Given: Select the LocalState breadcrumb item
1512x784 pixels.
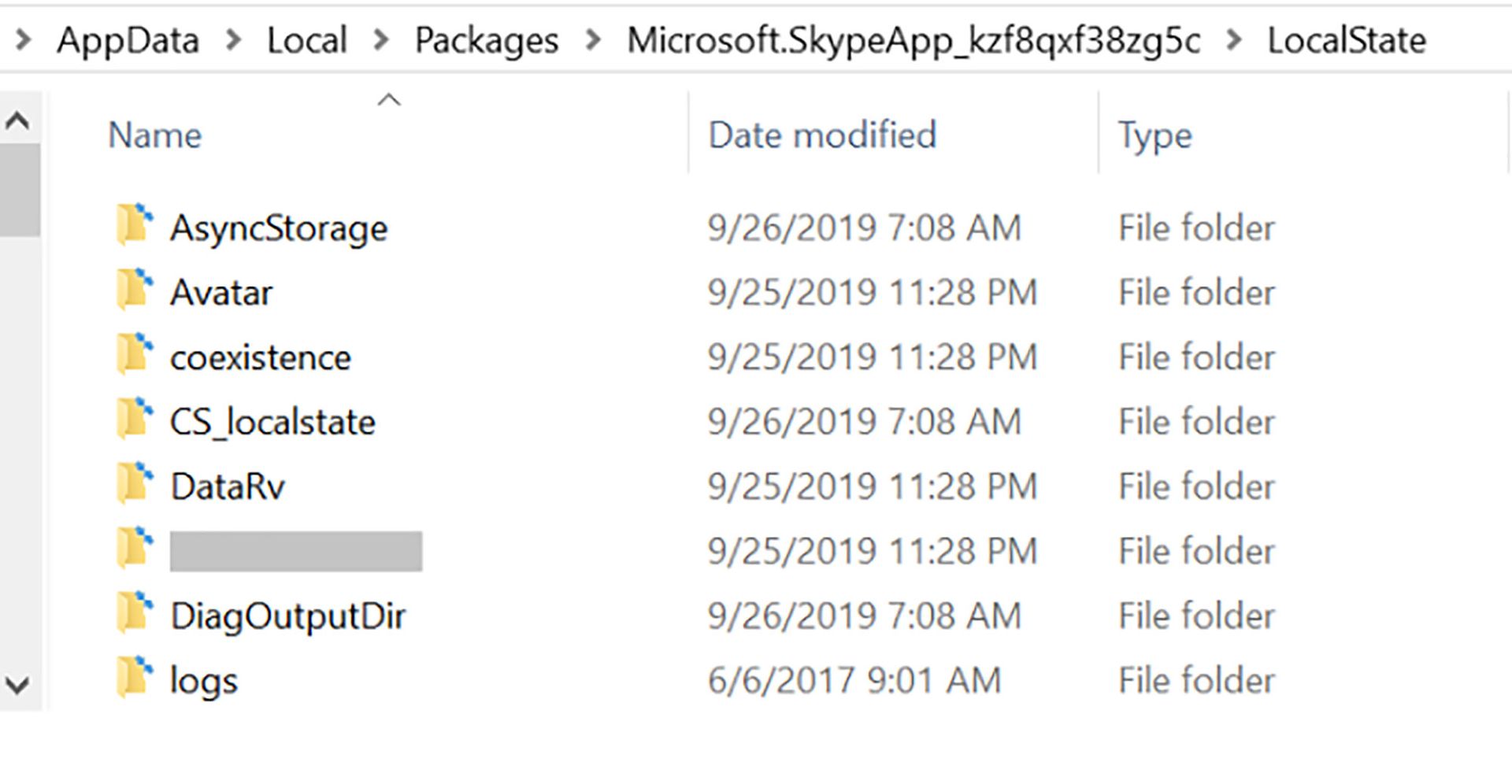Looking at the screenshot, I should click(x=1344, y=40).
